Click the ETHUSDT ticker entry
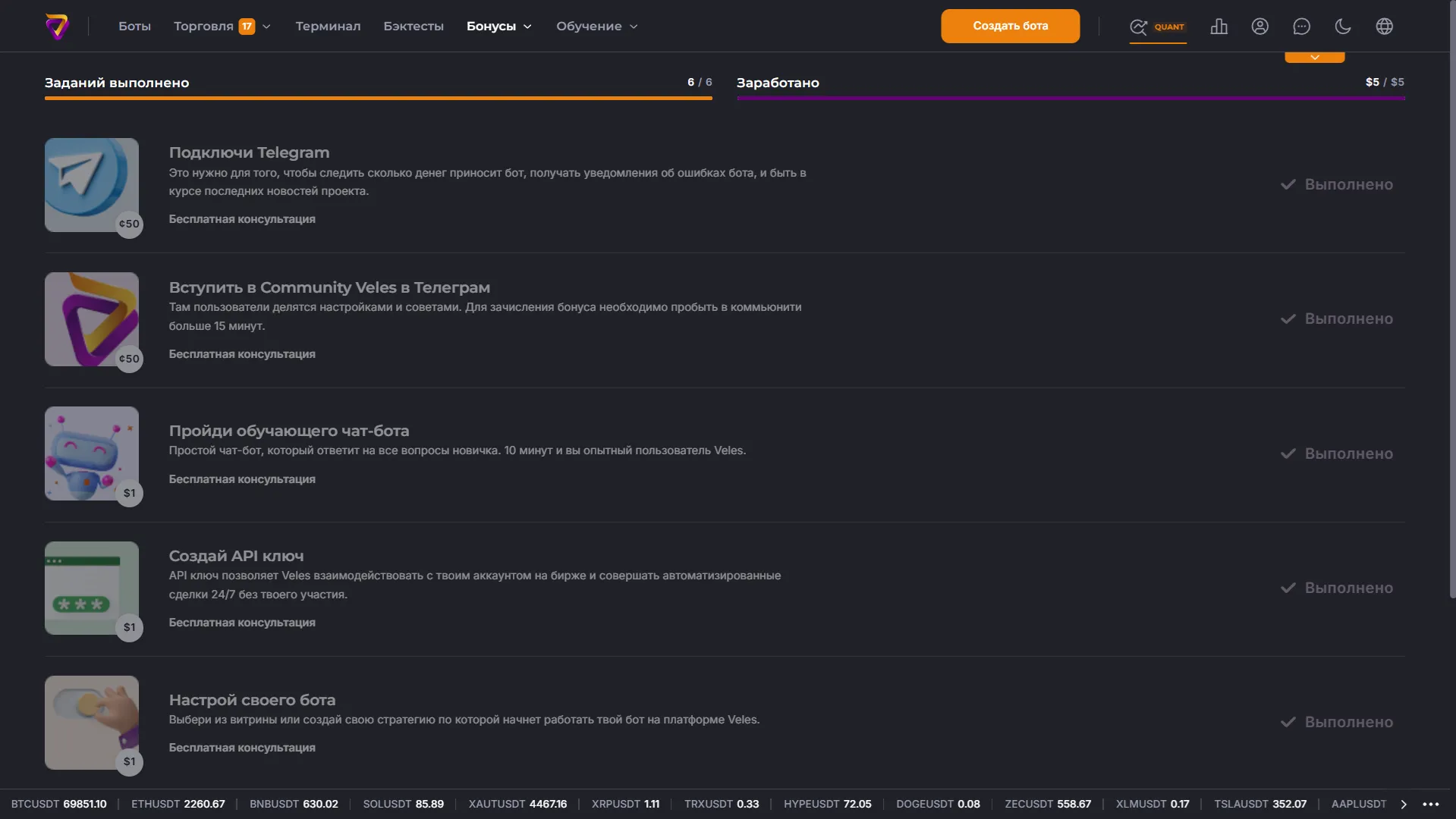 pos(178,804)
